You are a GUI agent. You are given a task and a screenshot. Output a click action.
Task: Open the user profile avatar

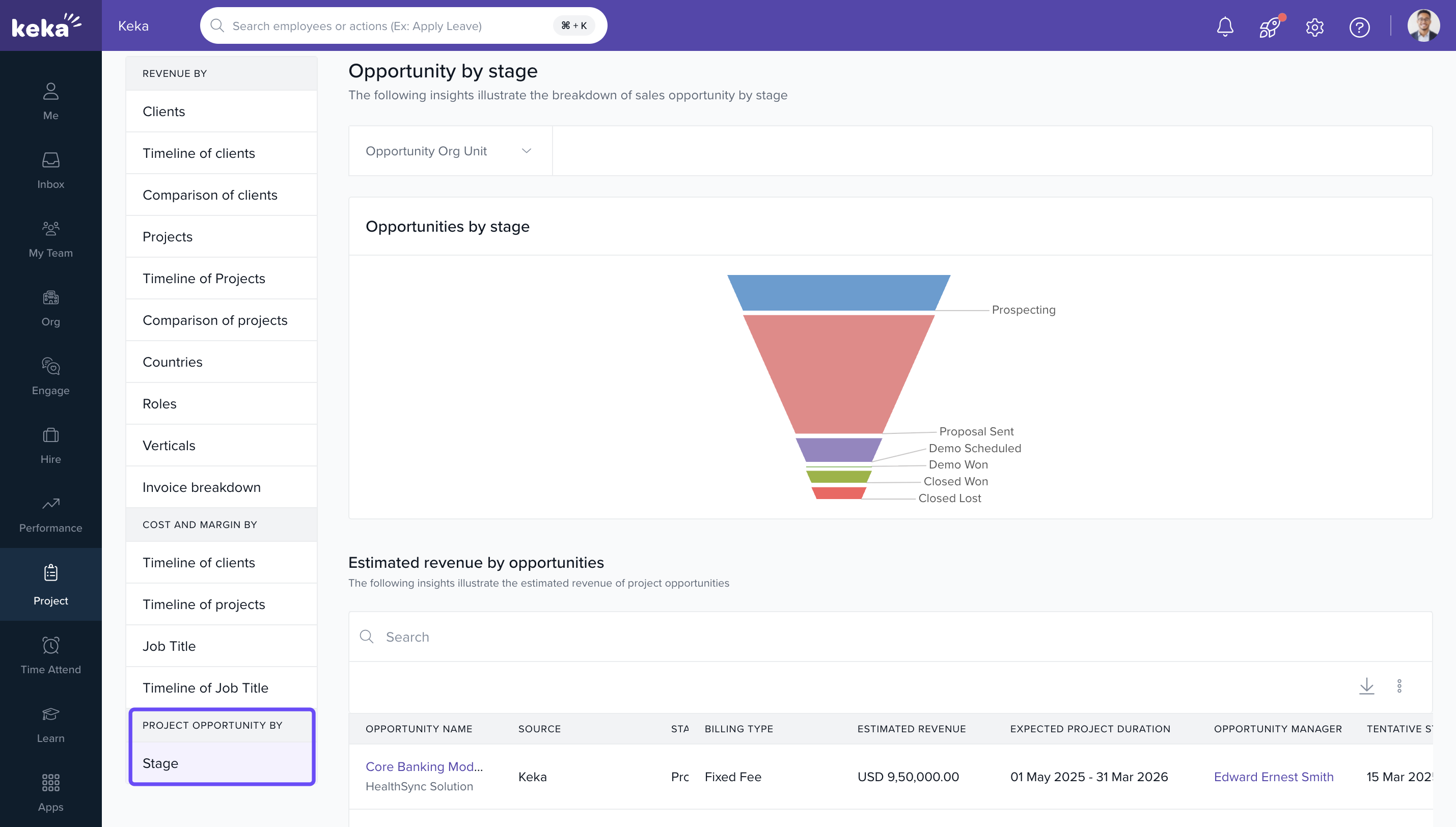[1422, 25]
